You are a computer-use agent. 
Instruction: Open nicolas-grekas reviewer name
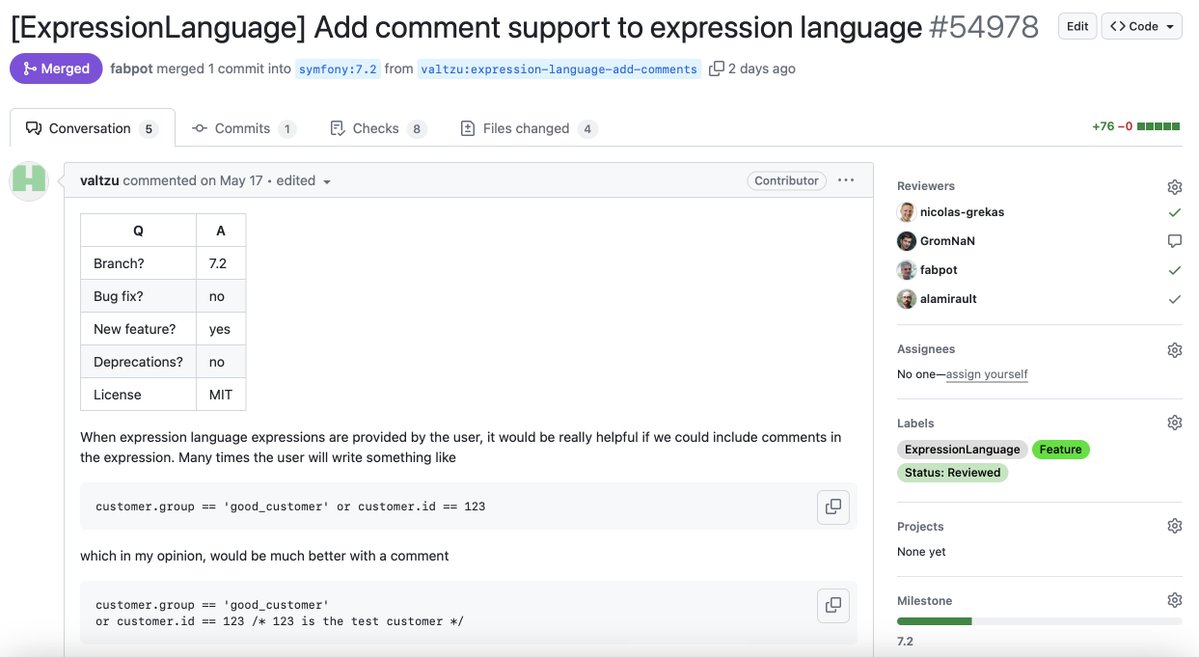(x=962, y=213)
